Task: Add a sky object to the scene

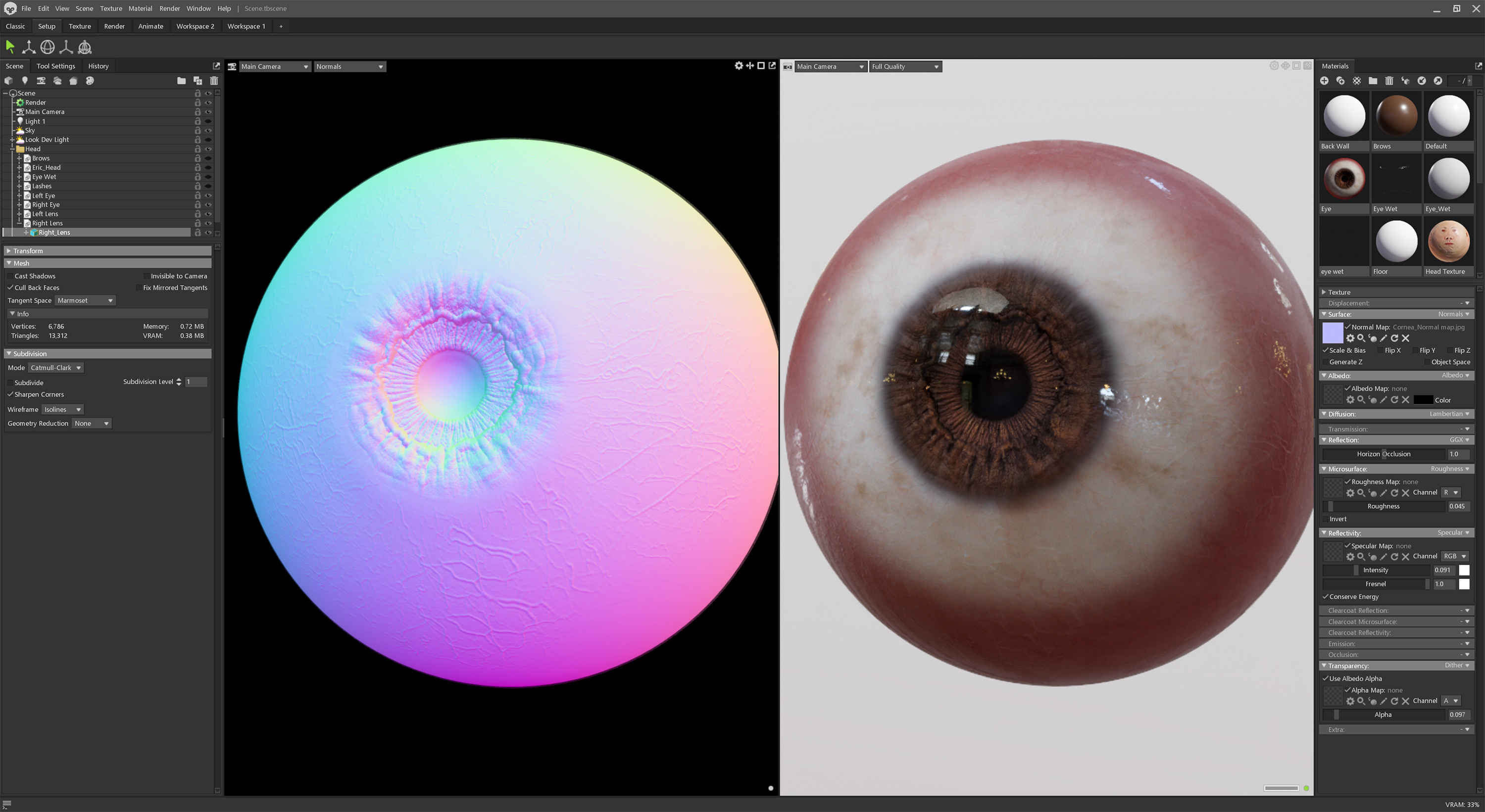Action: coord(57,81)
